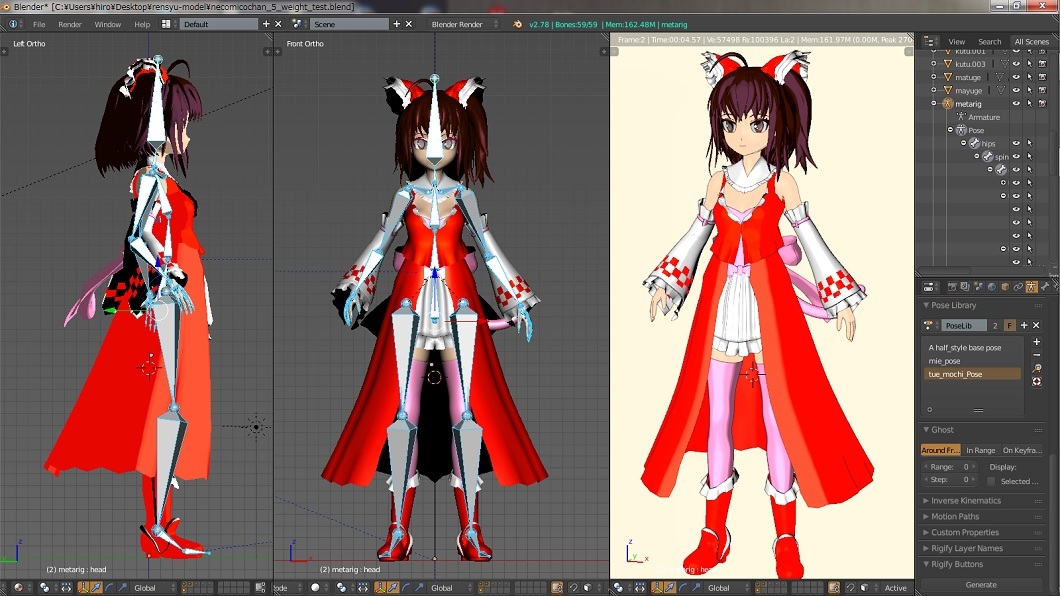Open the Help menu
The width and height of the screenshot is (1060, 596).
point(142,24)
